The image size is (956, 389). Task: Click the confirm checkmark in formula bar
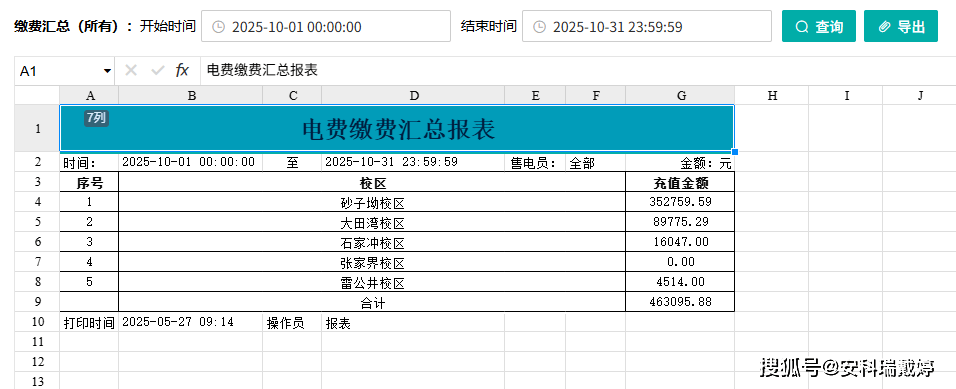157,71
